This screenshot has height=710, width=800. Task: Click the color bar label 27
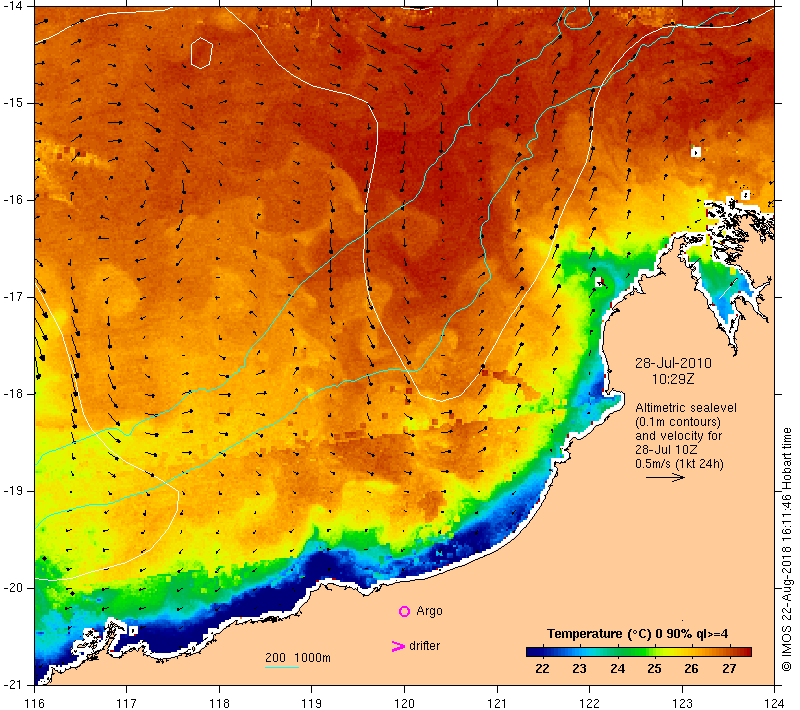click(729, 669)
